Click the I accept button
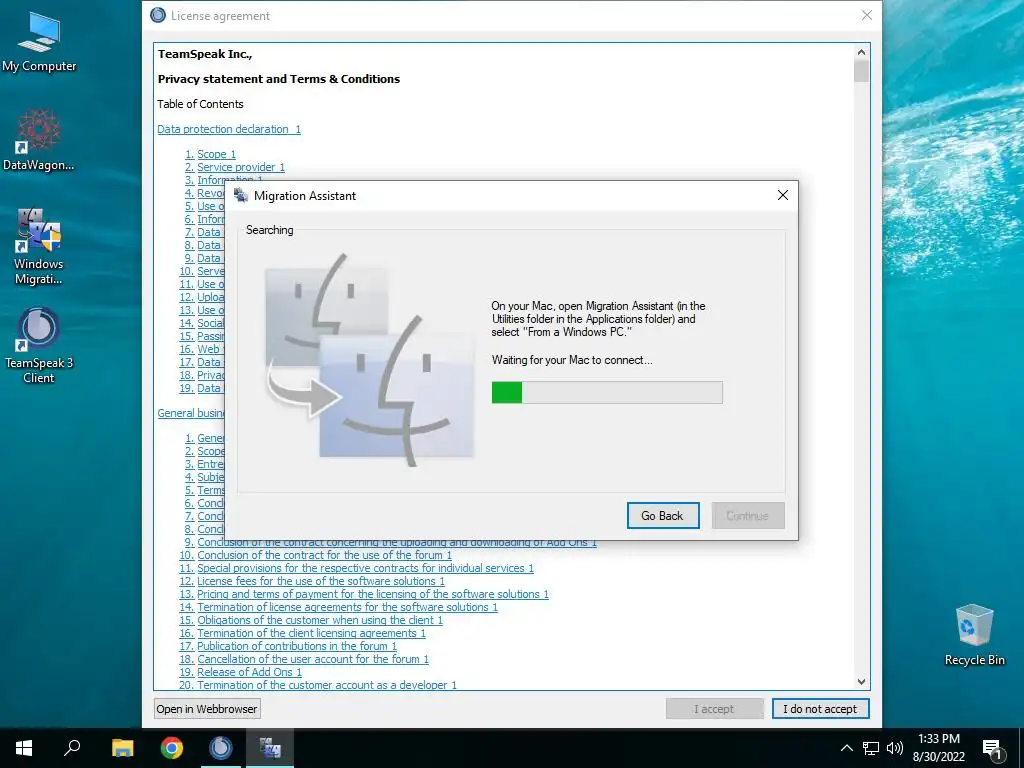 (x=714, y=709)
